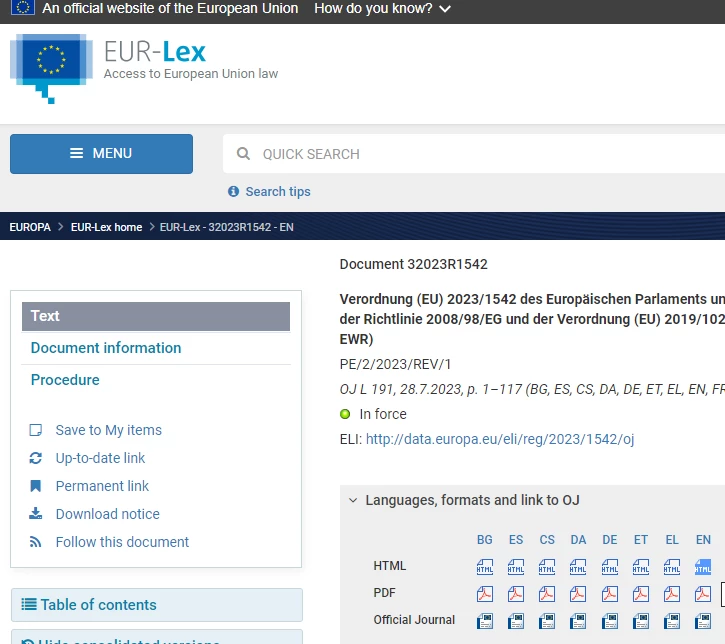Image resolution: width=725 pixels, height=644 pixels.
Task: Open the highlighted HTML version in EN
Action: 703,567
